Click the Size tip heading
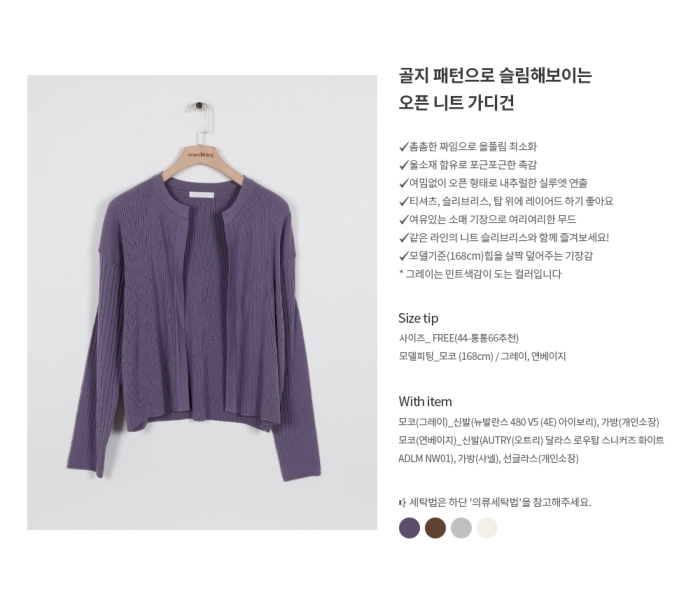Image resolution: width=700 pixels, height=605 pixels. (x=418, y=318)
